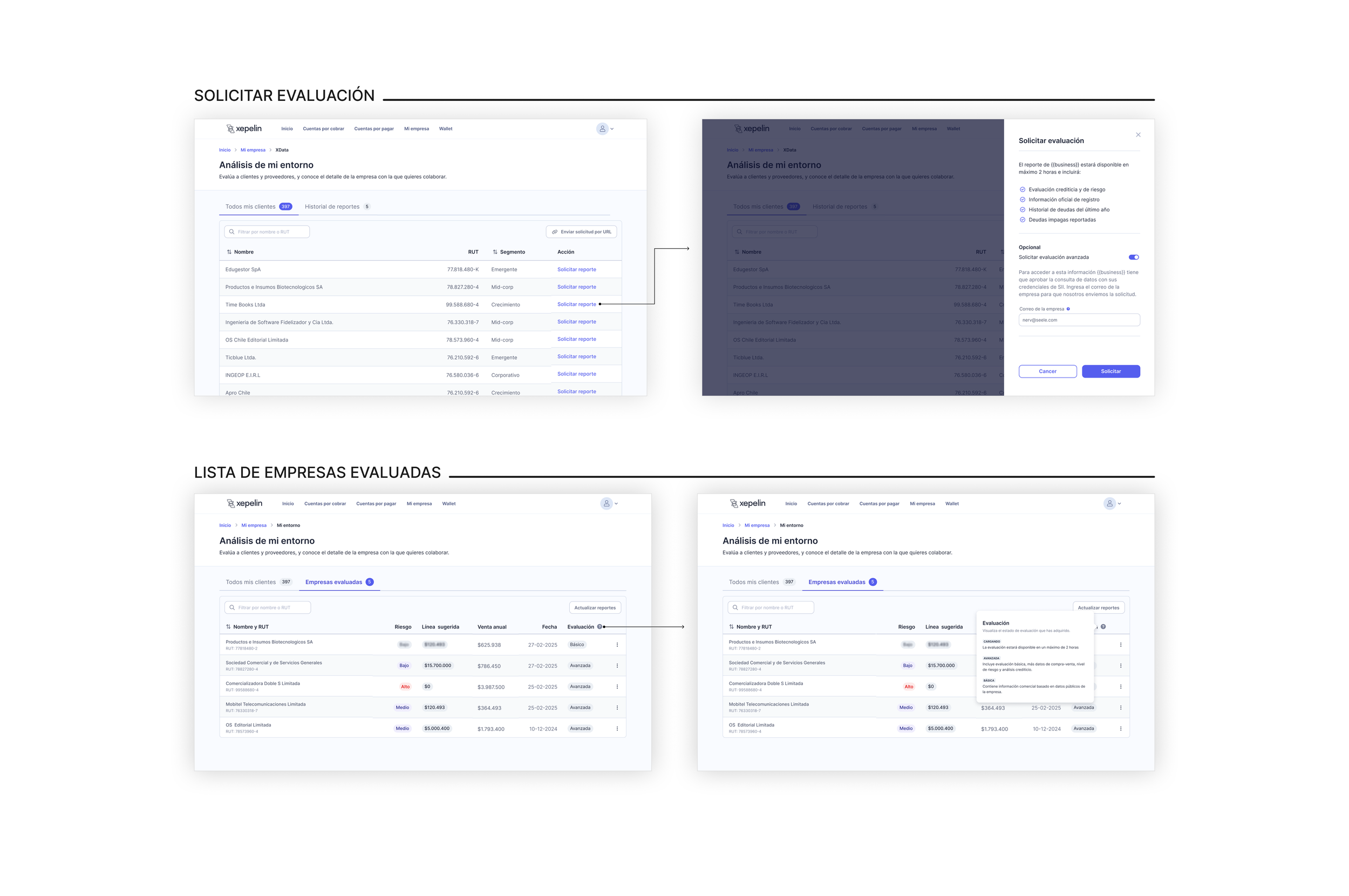The image size is (1349, 896).
Task: Click the Evaluación column help icon
Action: point(599,627)
